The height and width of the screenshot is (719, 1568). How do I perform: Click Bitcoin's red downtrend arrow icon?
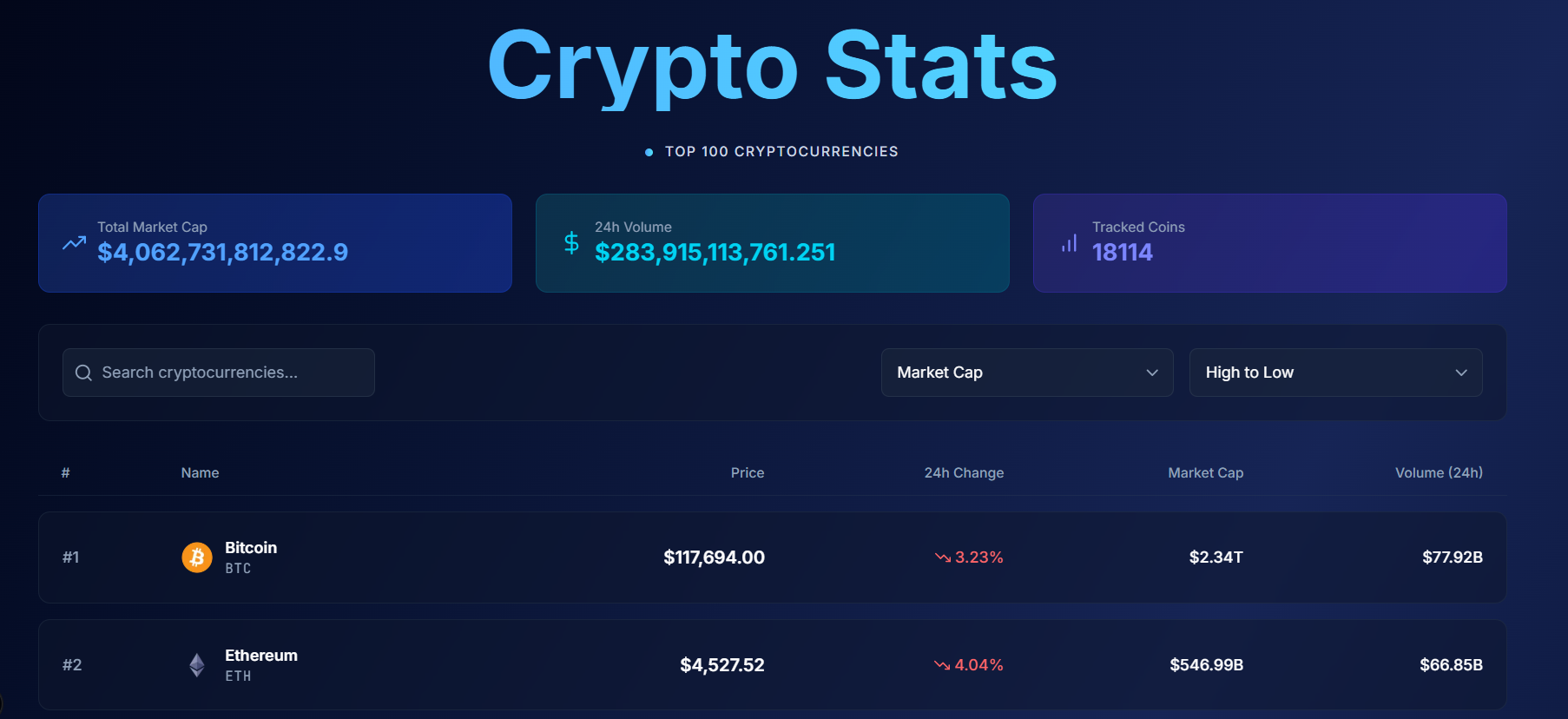(x=942, y=557)
